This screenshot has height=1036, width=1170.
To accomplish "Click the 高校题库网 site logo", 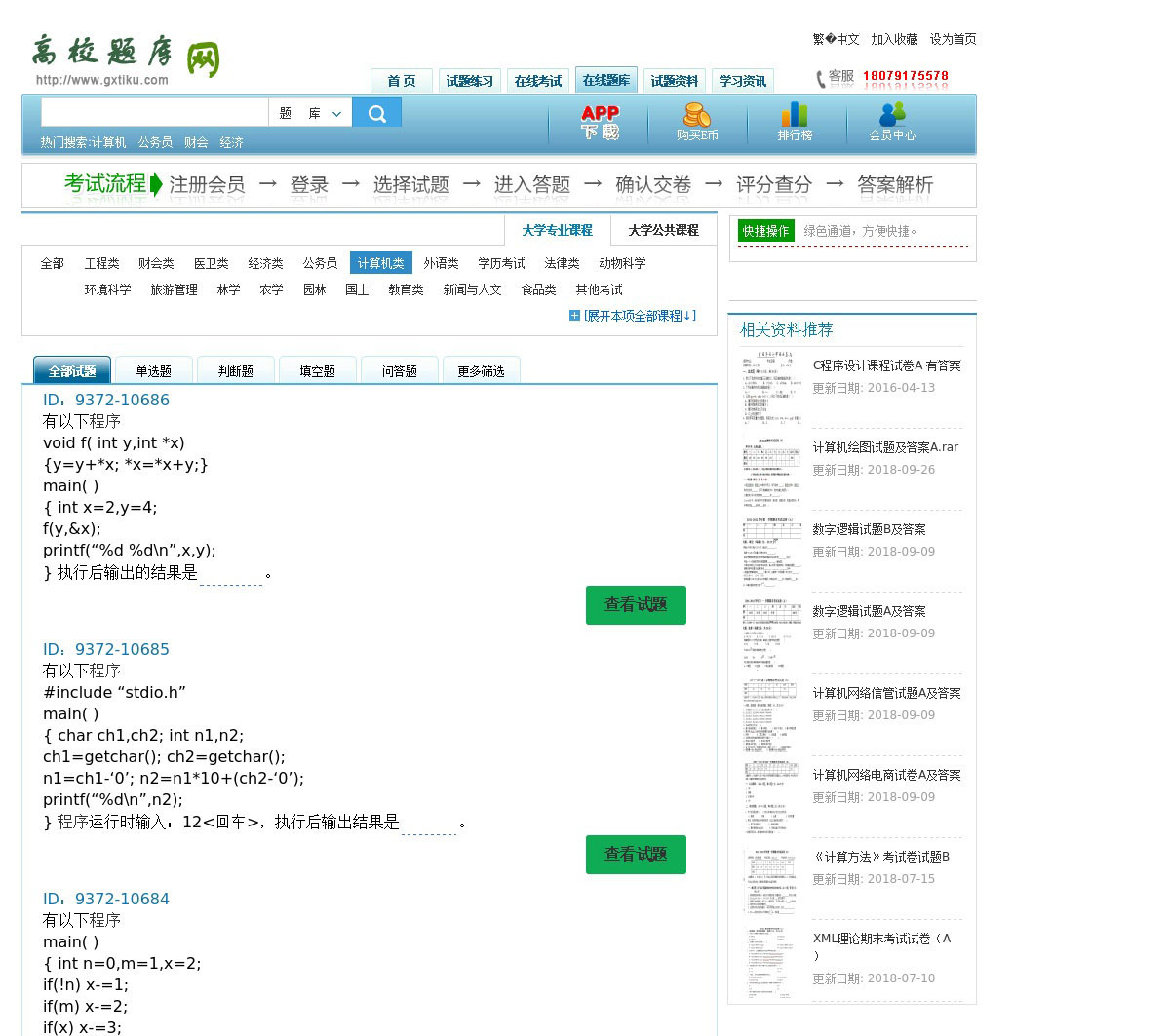I will click(126, 58).
